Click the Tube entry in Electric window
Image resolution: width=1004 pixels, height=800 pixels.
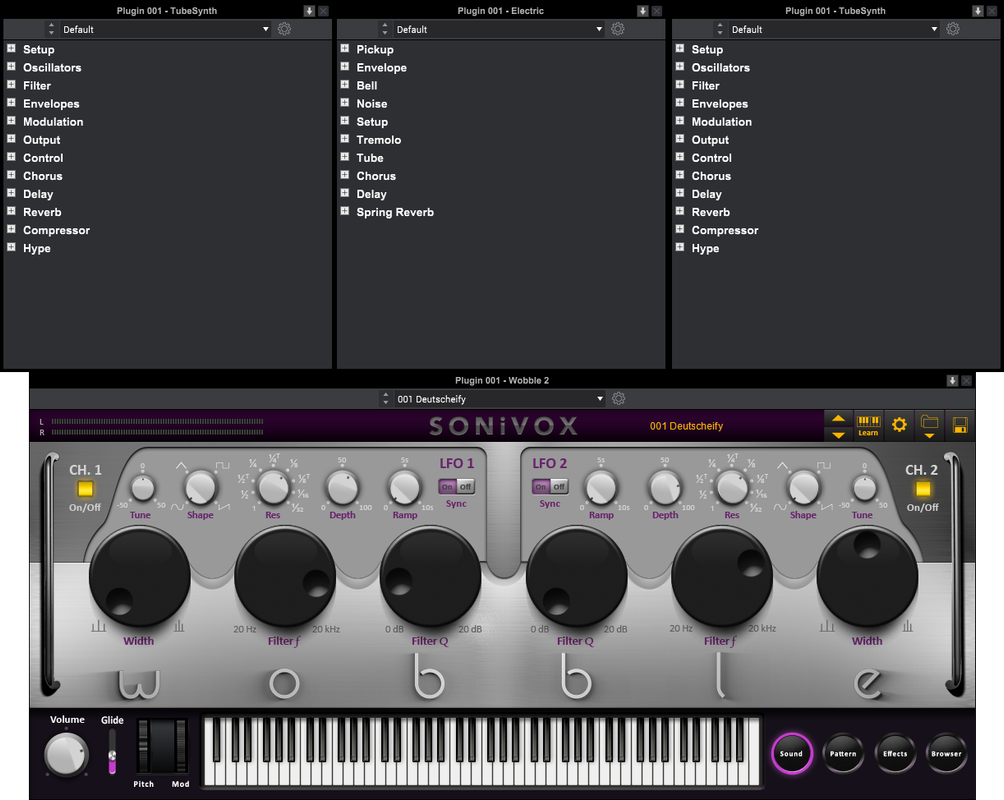370,158
